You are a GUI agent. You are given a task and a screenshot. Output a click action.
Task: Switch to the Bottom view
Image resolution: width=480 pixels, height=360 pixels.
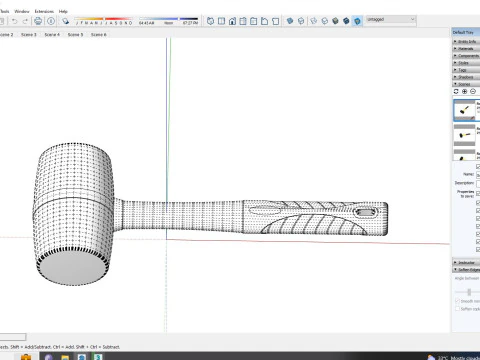click(x=275, y=21)
